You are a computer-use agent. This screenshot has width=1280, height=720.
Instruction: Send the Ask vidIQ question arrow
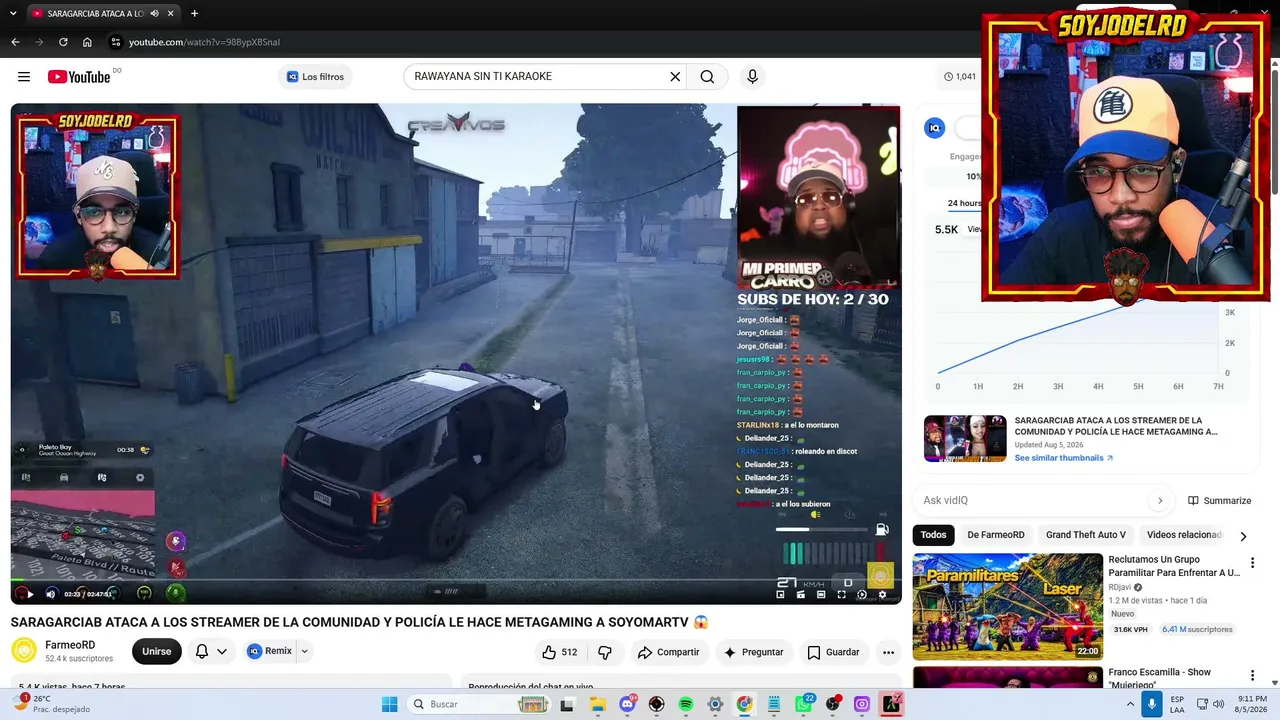(1160, 501)
